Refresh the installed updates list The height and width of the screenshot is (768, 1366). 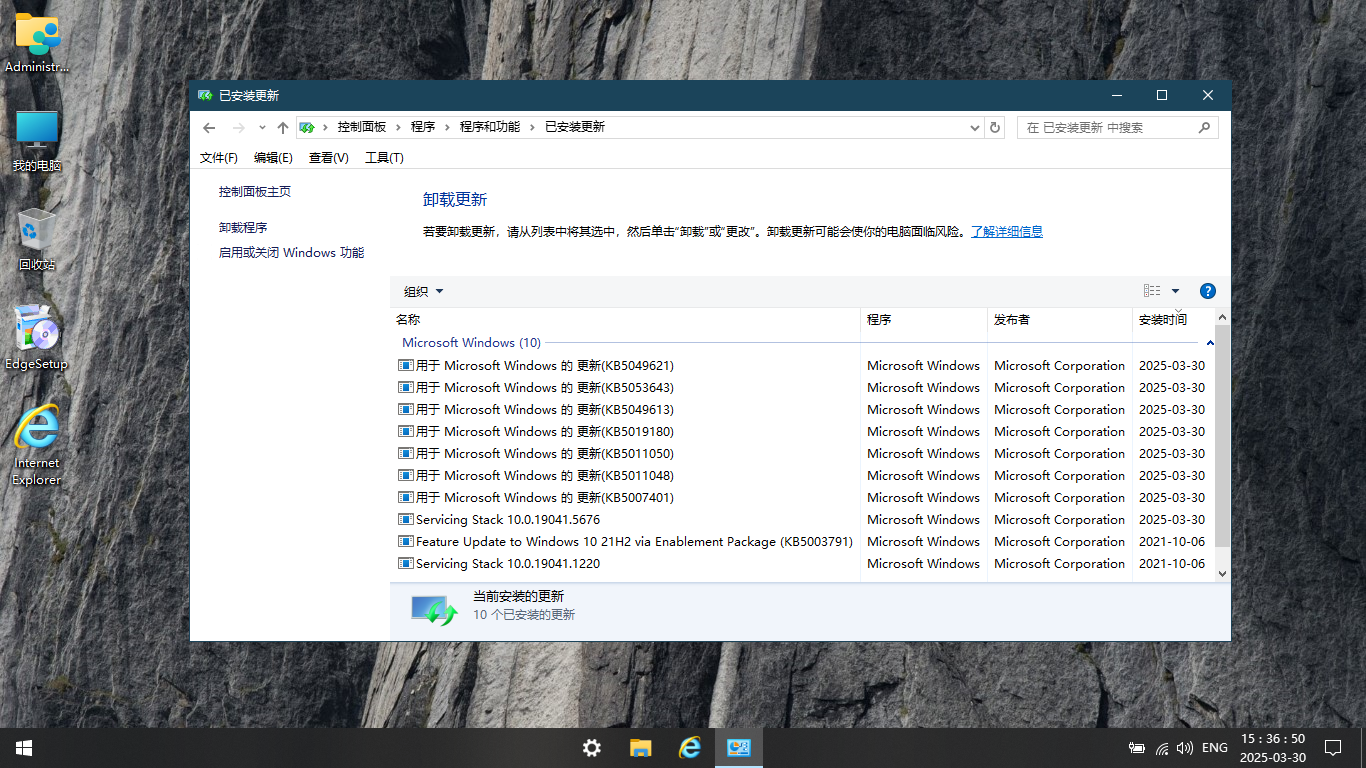994,128
